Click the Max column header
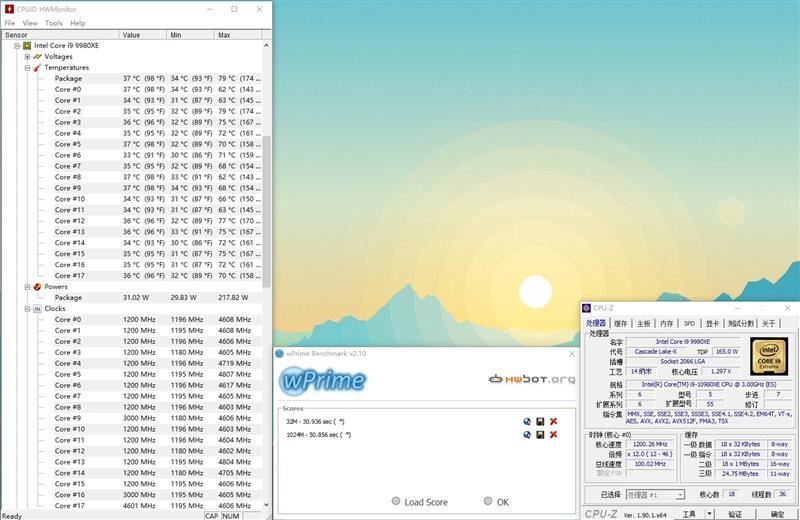This screenshot has height=520, width=800. tap(238, 35)
